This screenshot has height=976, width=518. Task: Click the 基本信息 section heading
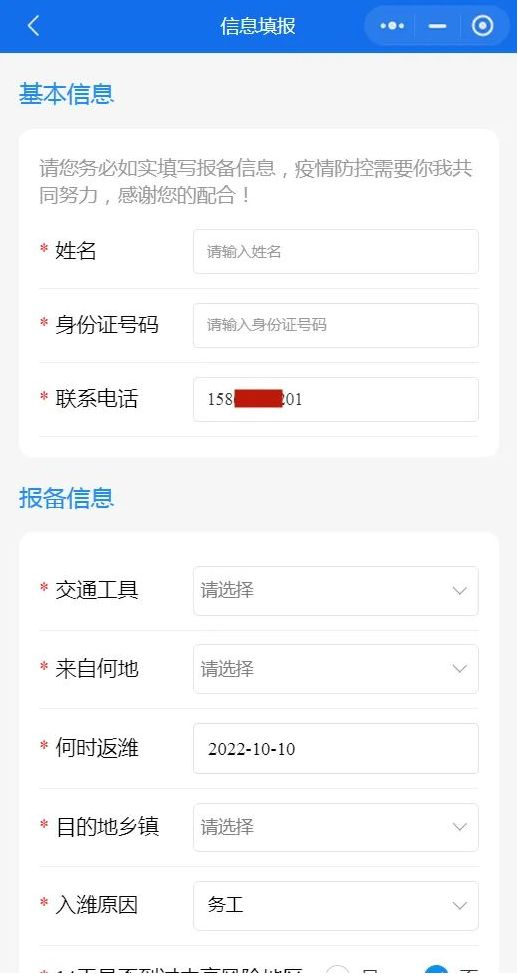67,94
